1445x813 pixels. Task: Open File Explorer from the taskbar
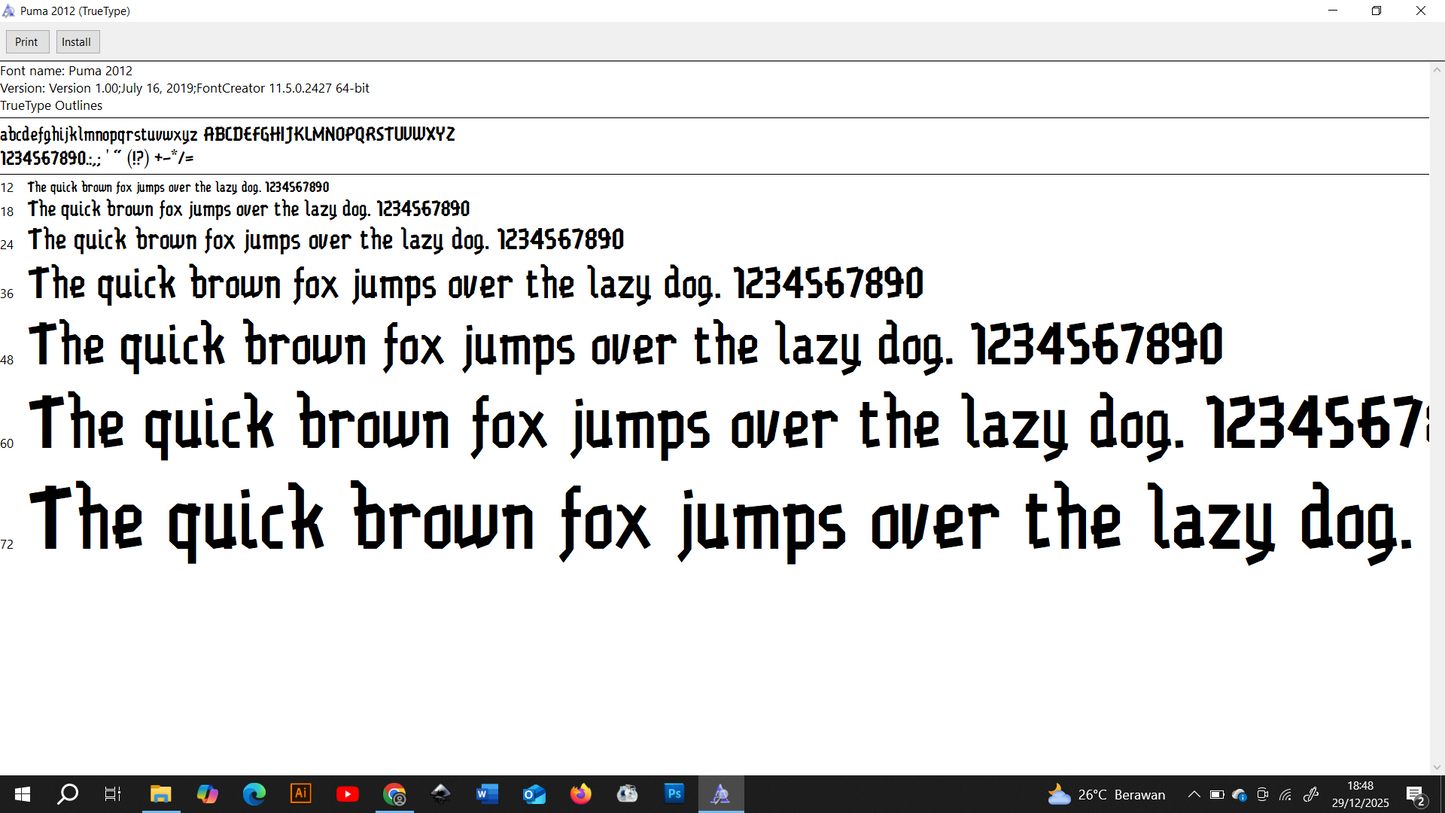(160, 795)
